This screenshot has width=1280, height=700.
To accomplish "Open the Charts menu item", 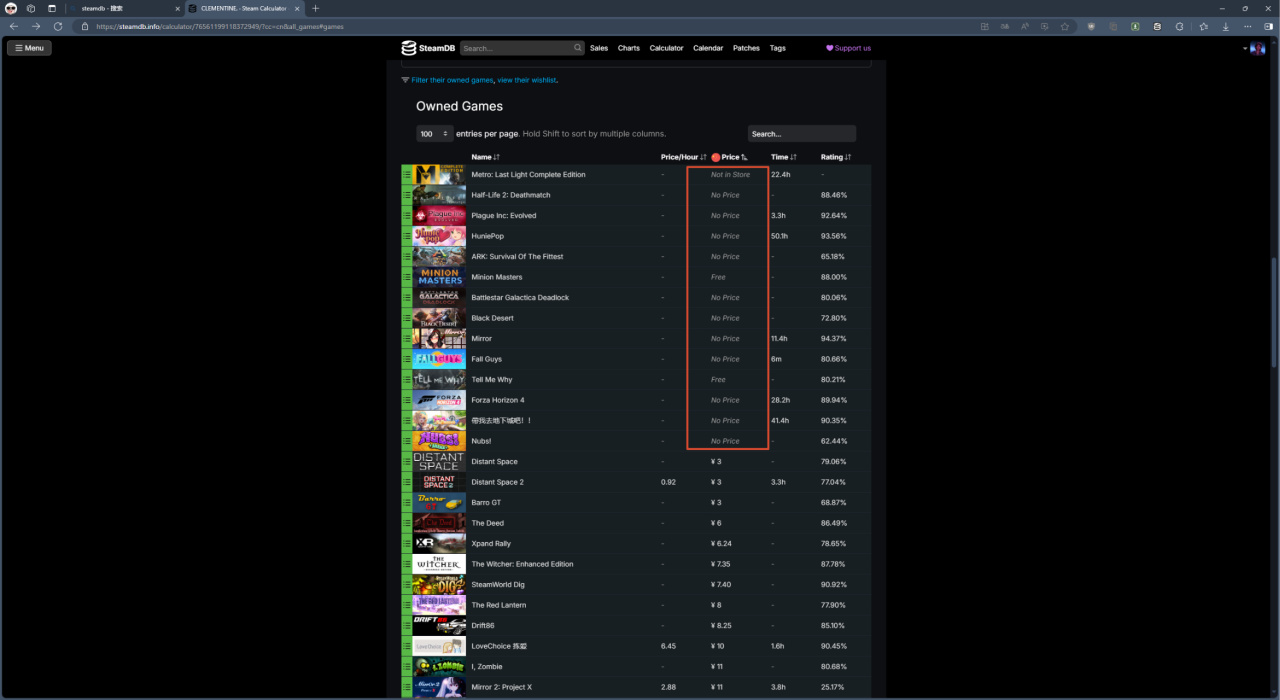I will pos(629,48).
